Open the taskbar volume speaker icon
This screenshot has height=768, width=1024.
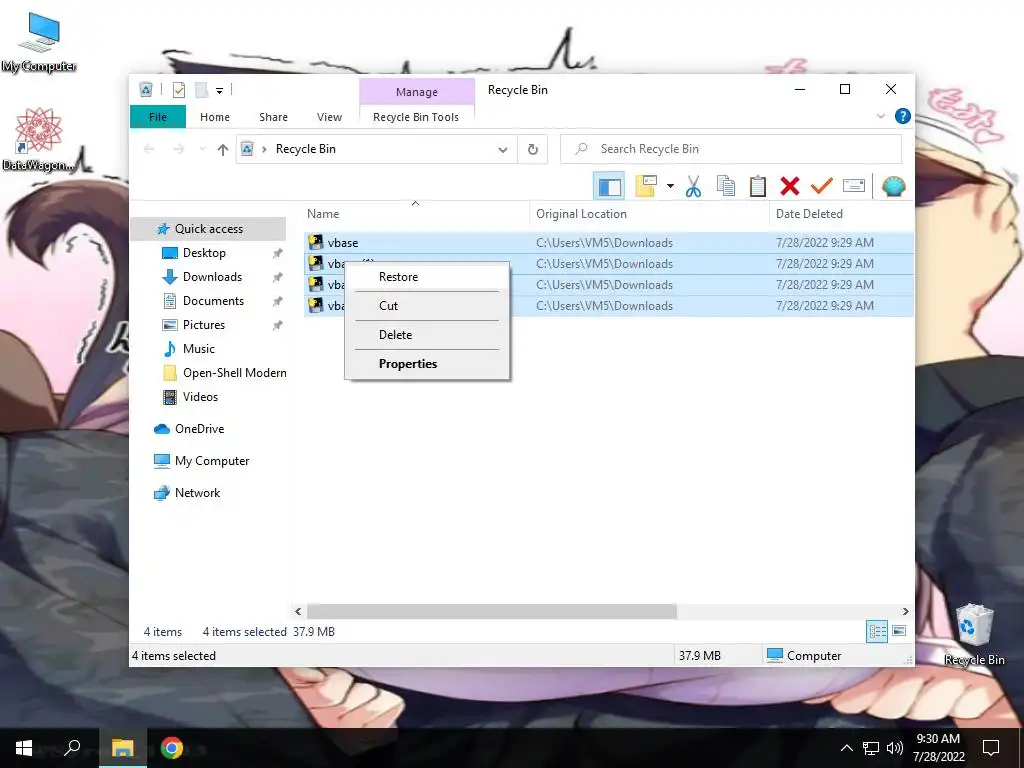tap(895, 748)
